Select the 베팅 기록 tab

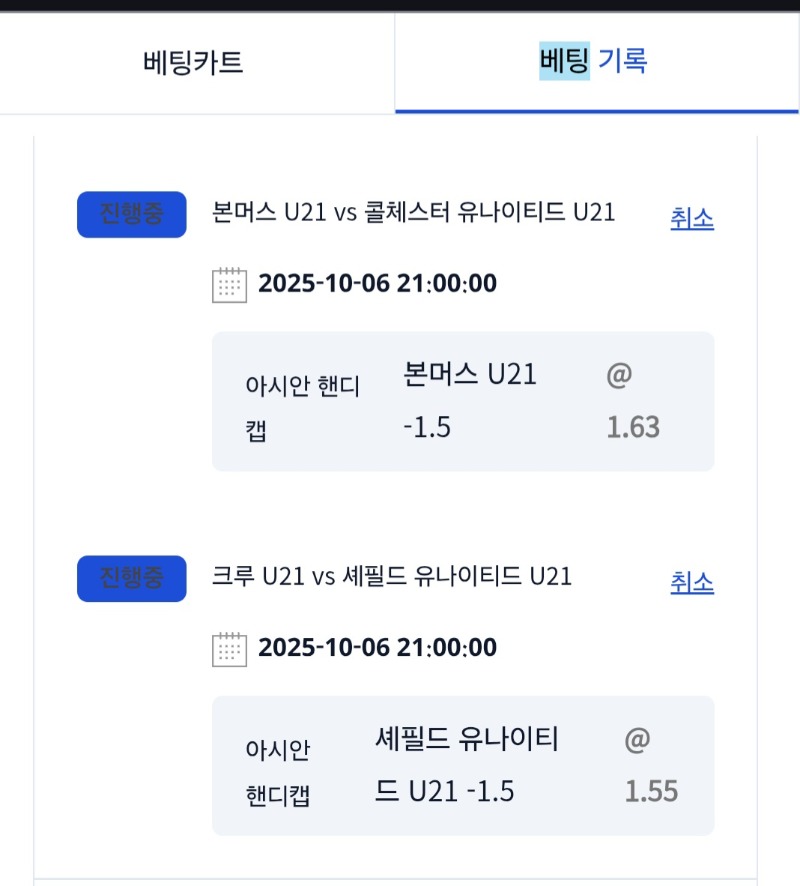[594, 62]
